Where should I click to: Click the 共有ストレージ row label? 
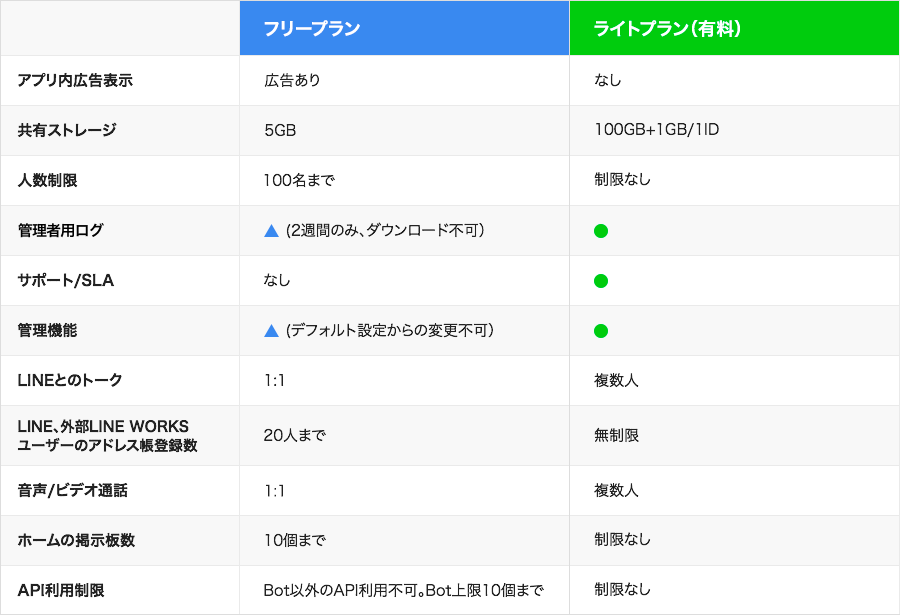point(67,131)
